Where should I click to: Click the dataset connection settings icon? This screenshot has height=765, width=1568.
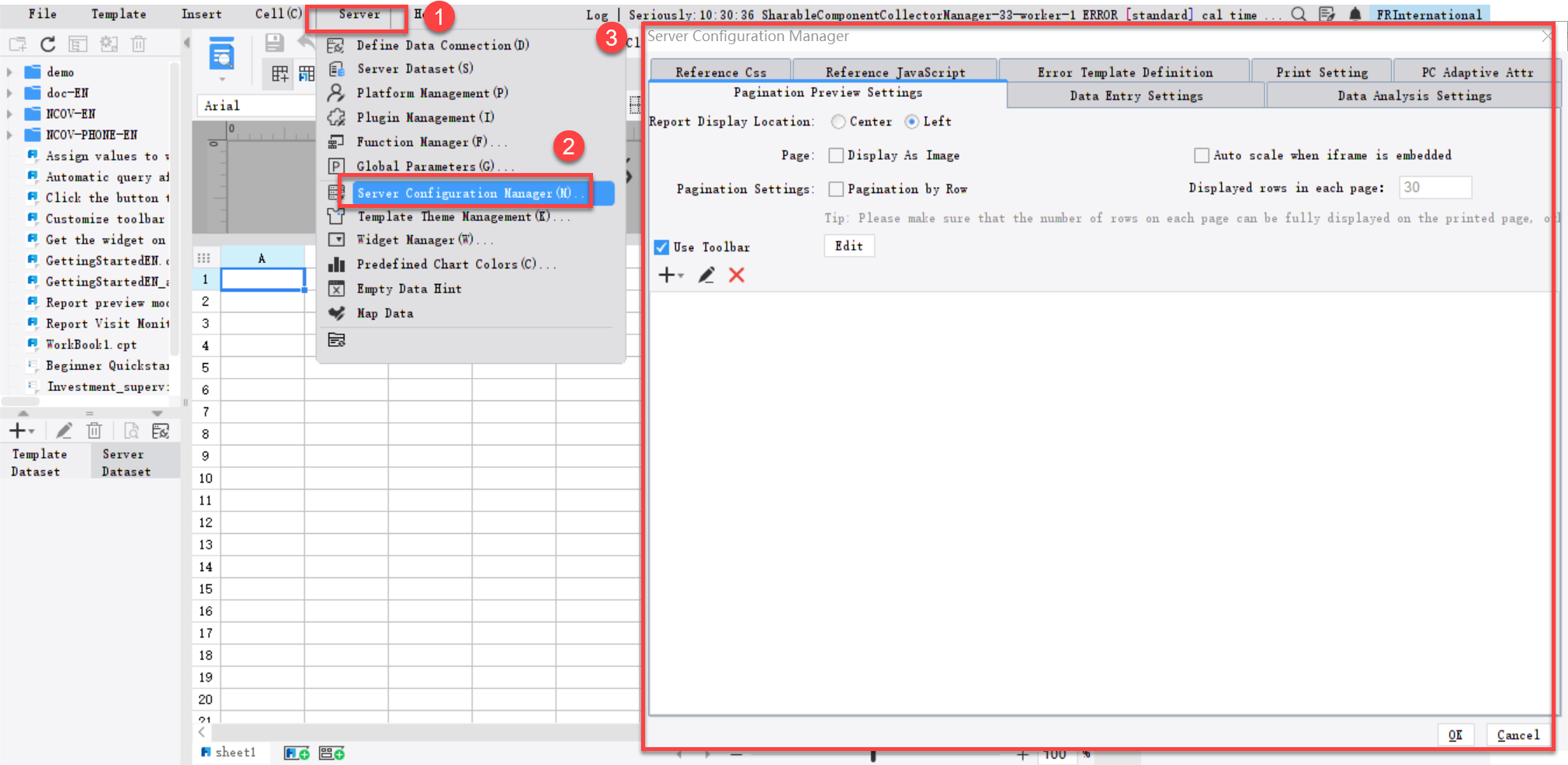[x=161, y=431]
